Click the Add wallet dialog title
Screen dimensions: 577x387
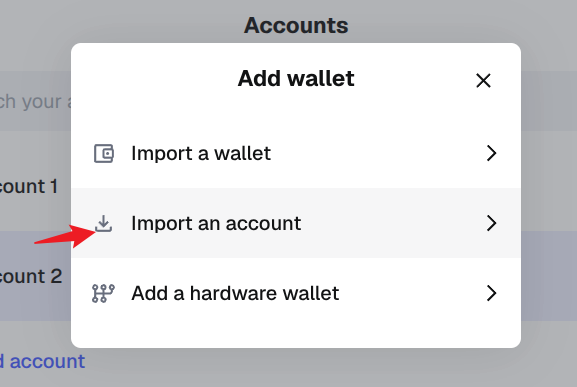(x=296, y=78)
